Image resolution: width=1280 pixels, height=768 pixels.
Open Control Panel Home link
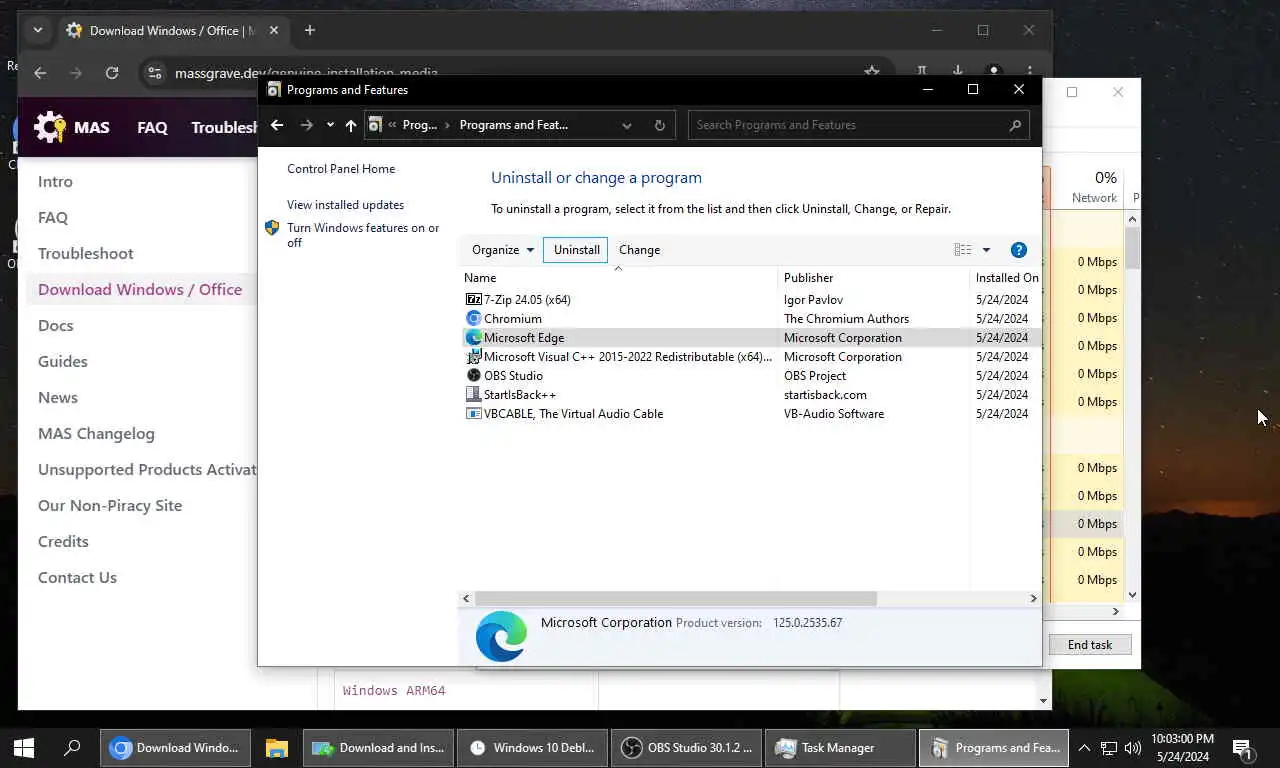coord(341,169)
